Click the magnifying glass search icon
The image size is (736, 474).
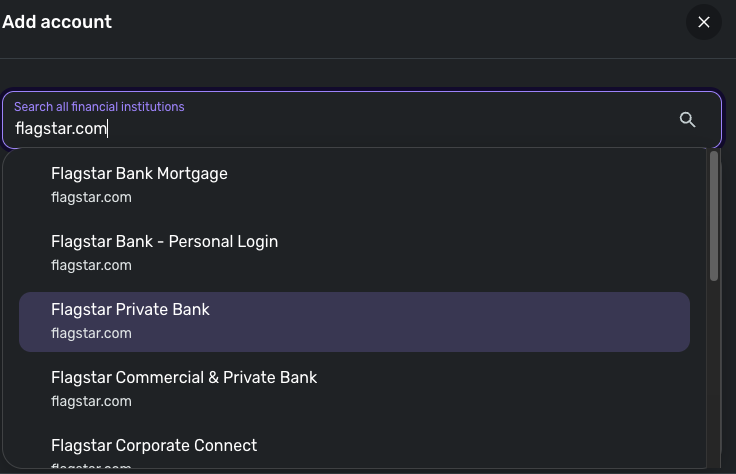coord(687,120)
